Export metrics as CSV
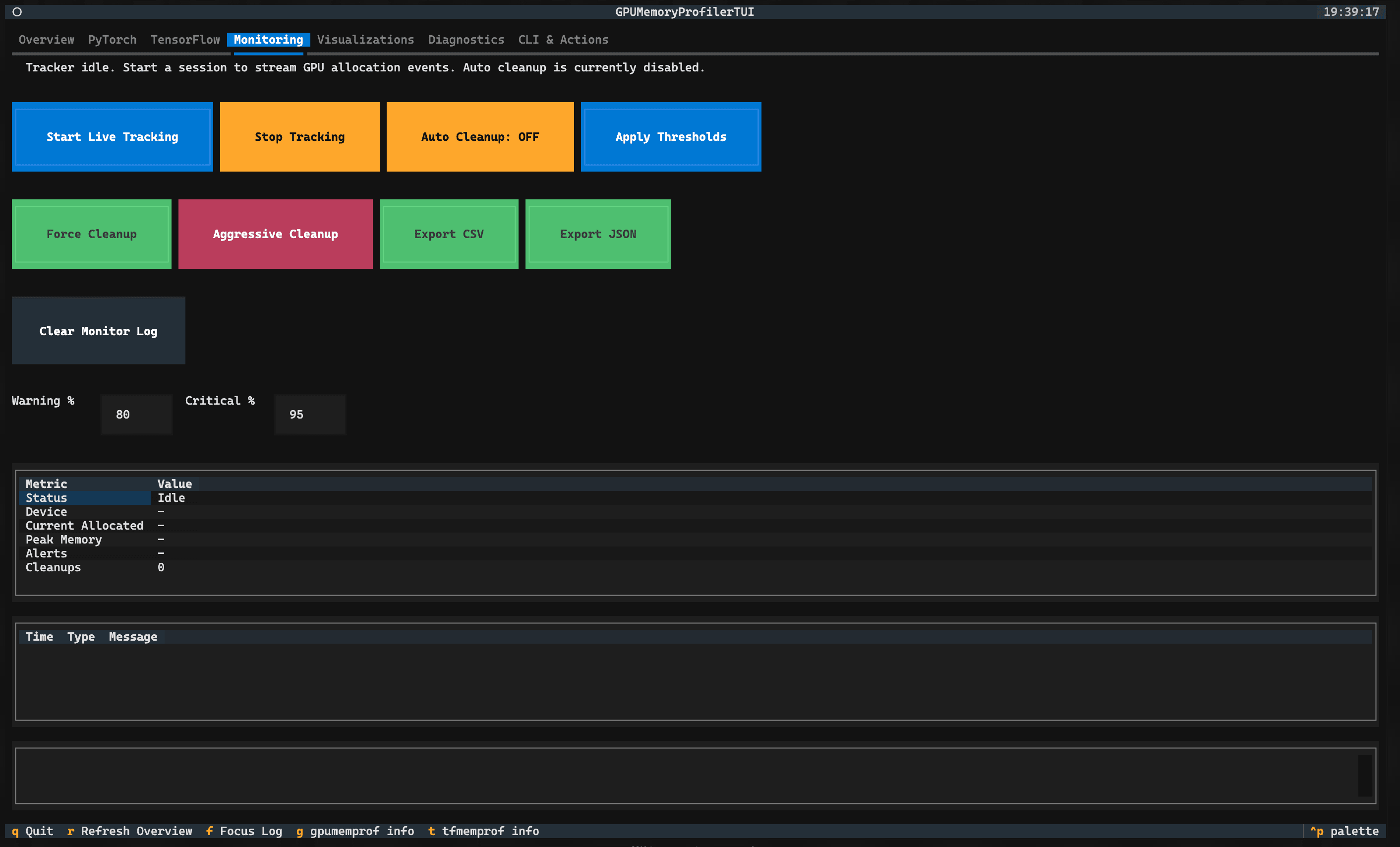Image resolution: width=1400 pixels, height=847 pixels. (x=449, y=234)
